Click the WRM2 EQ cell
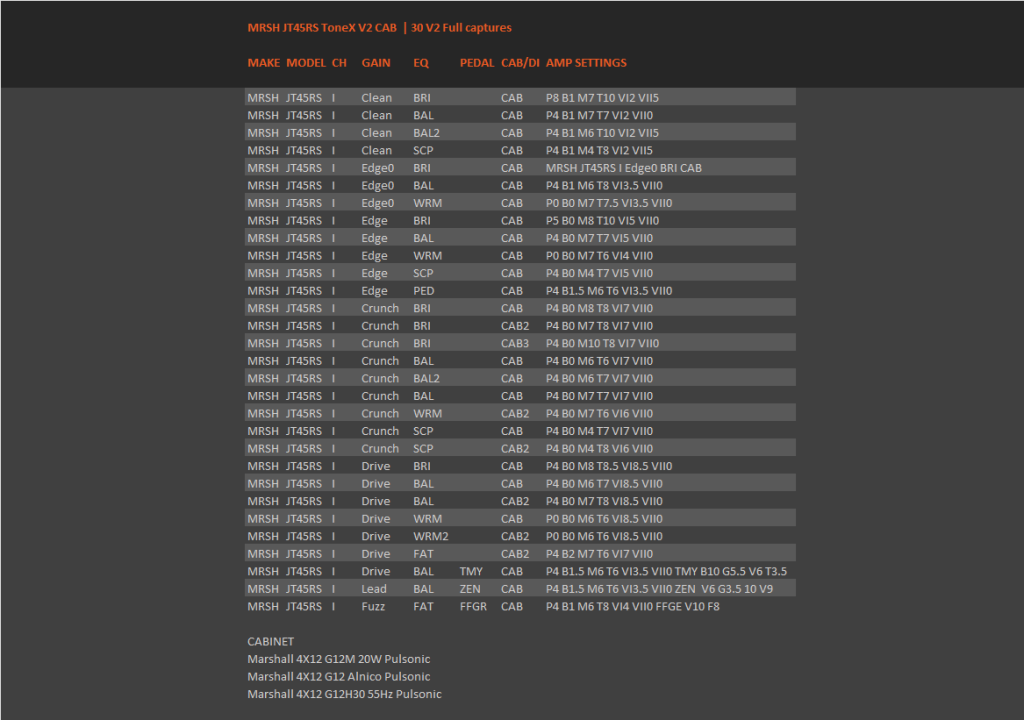The width and height of the screenshot is (1024, 720). click(431, 536)
